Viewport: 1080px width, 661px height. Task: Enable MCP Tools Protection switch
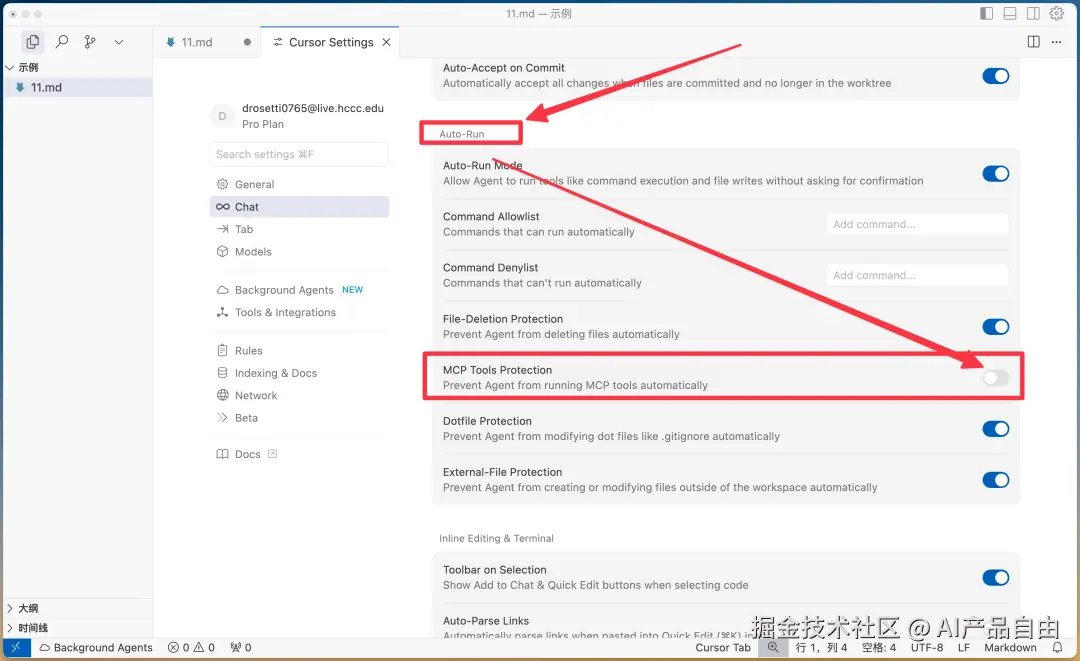point(995,377)
